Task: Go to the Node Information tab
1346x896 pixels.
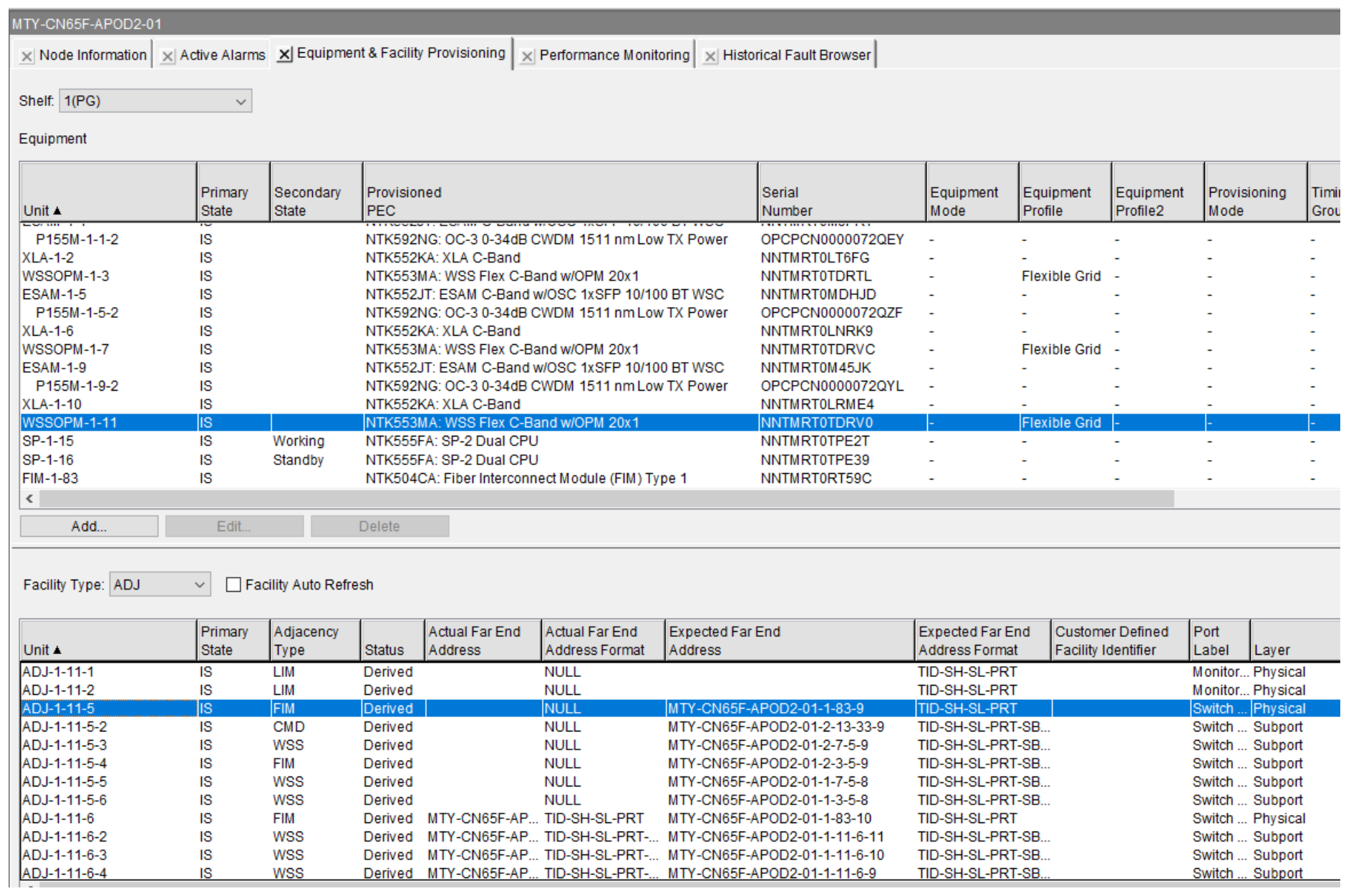Action: pyautogui.click(x=92, y=55)
